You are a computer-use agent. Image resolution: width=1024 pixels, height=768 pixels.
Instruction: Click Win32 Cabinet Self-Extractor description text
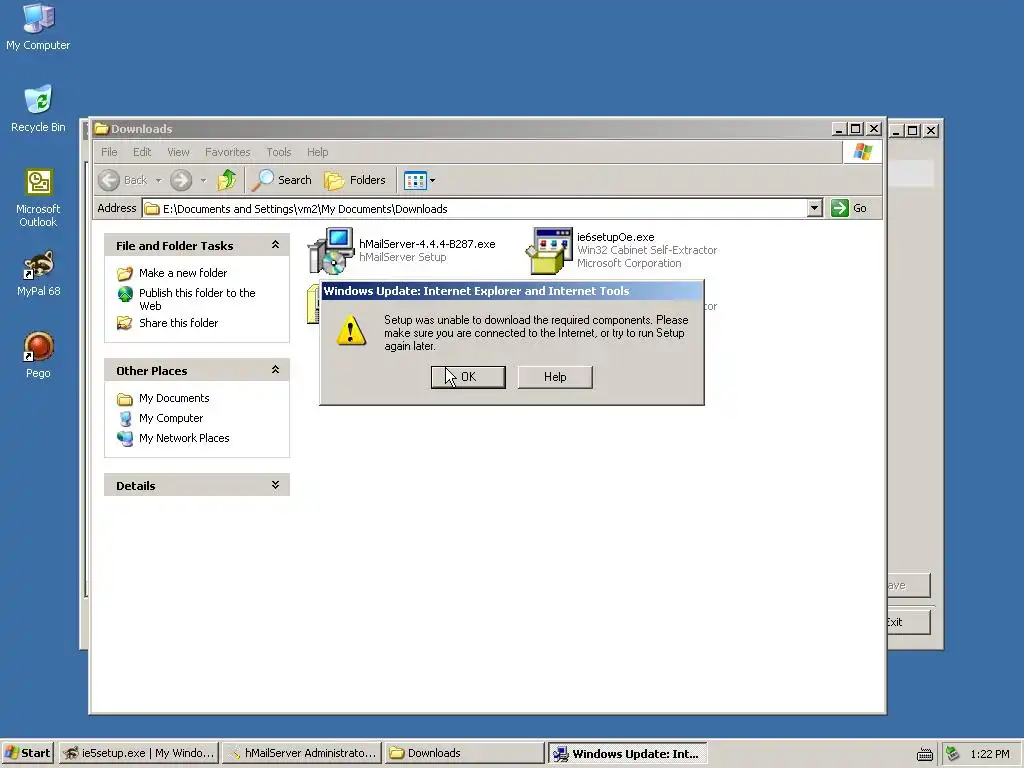pyautogui.click(x=647, y=250)
